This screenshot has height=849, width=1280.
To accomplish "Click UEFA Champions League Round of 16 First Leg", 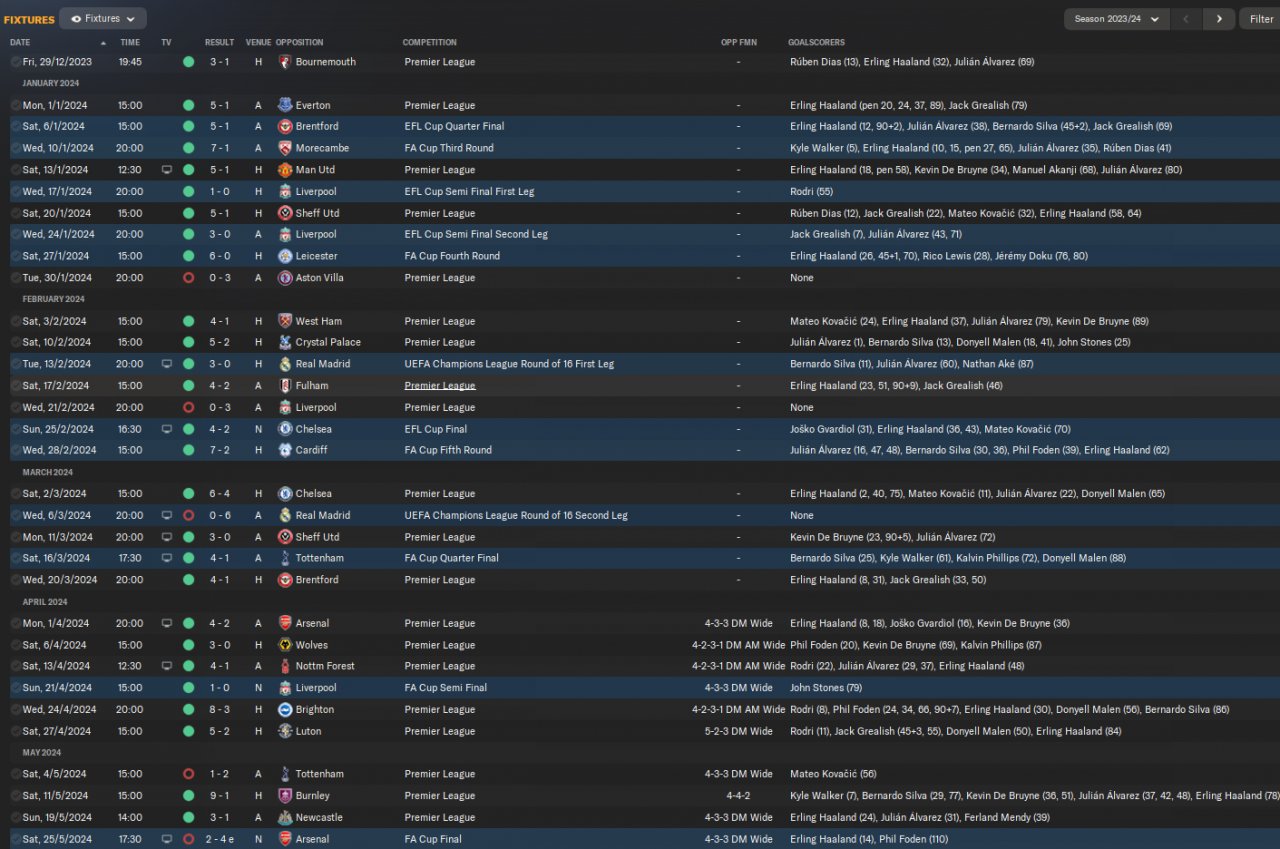I will point(509,364).
